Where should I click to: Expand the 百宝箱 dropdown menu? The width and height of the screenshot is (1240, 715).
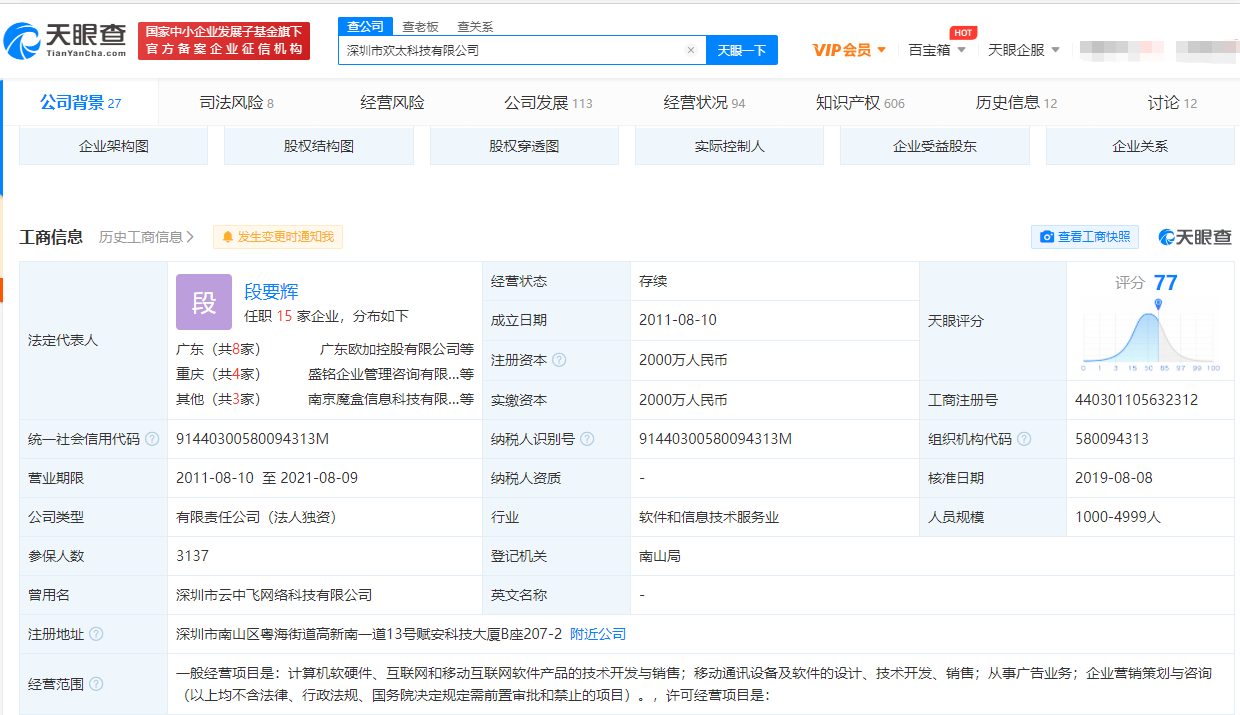pyautogui.click(x=937, y=50)
